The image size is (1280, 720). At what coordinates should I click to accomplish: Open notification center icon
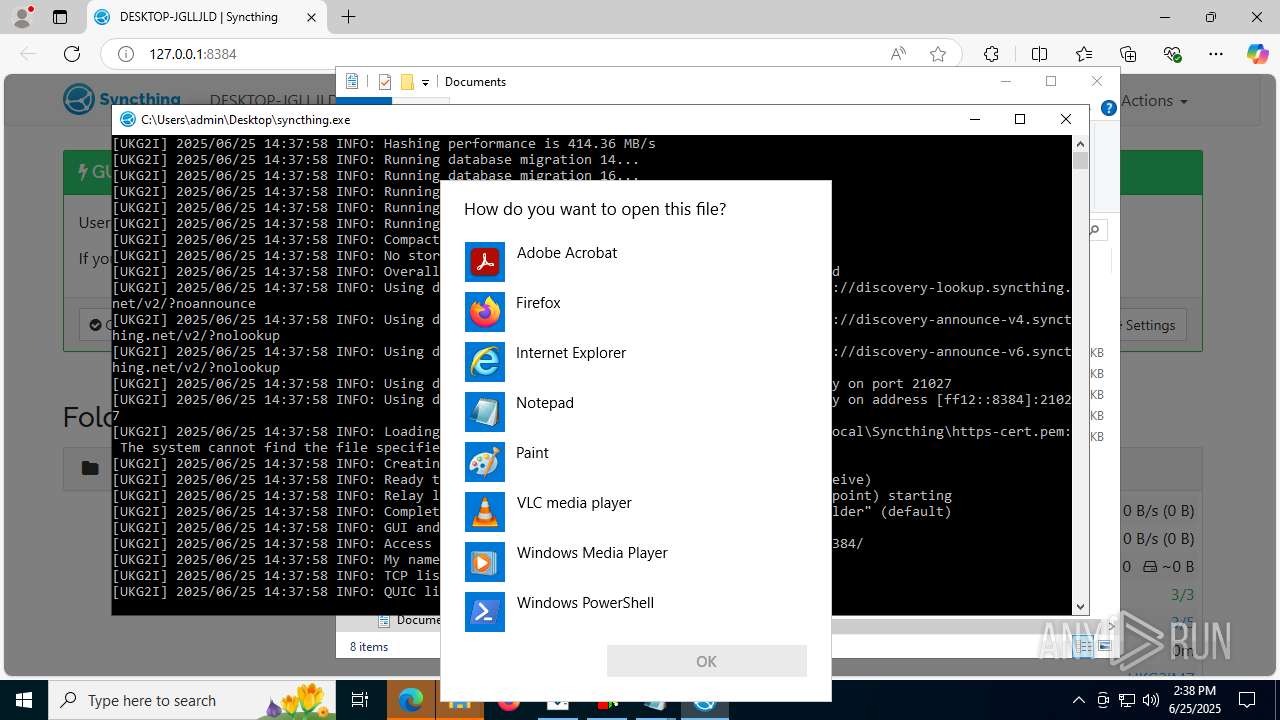click(1247, 700)
